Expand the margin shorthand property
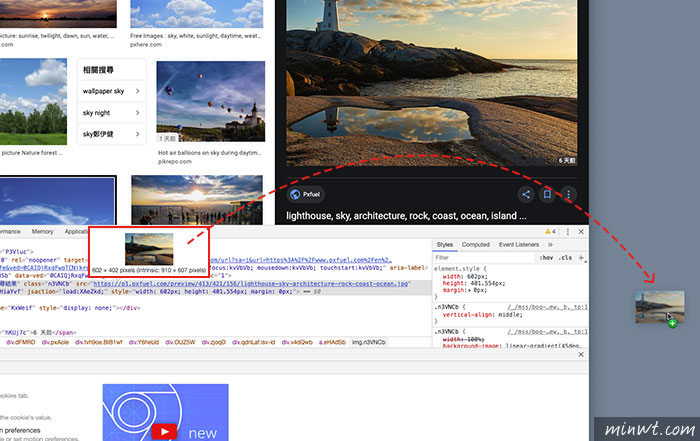The height and width of the screenshot is (441, 700). coord(469,290)
